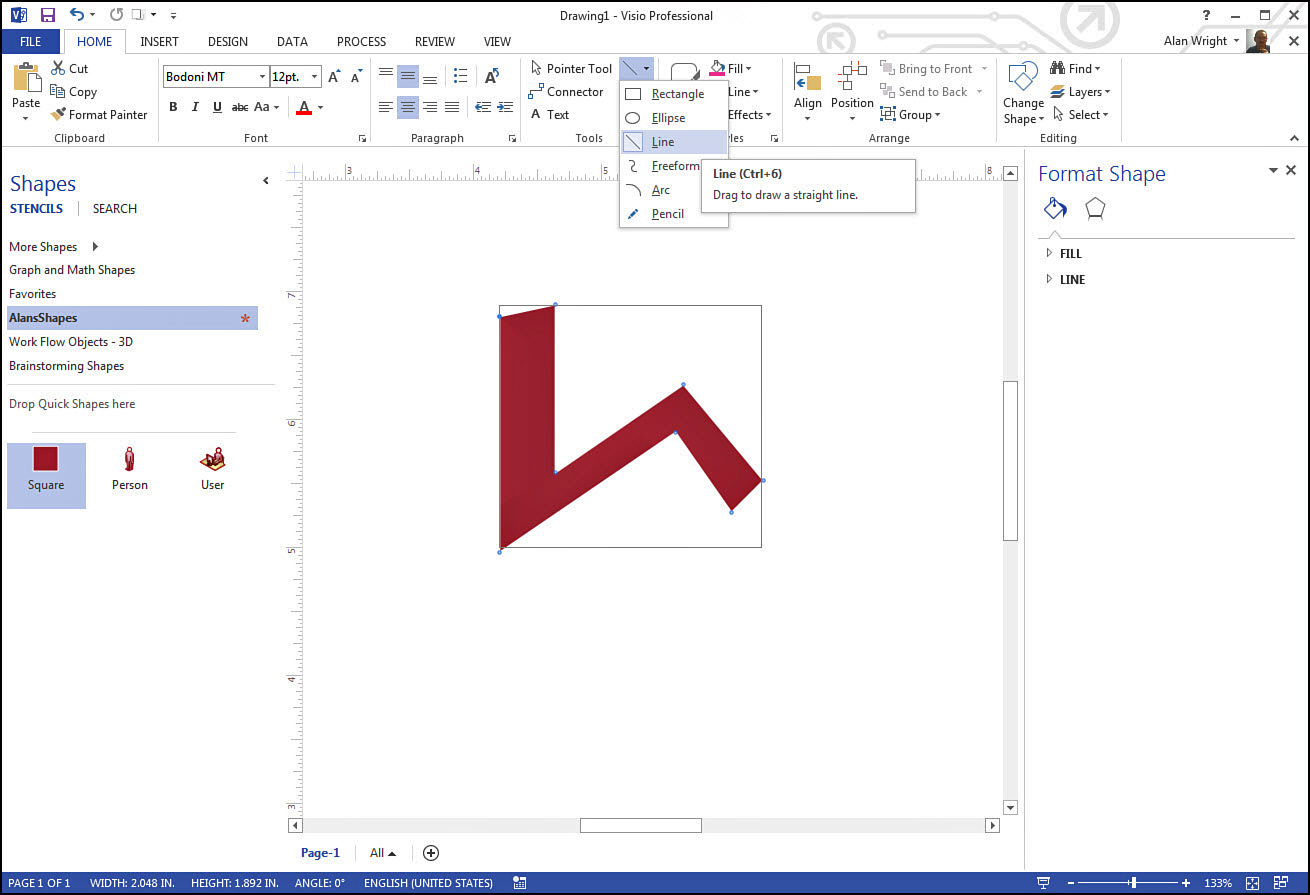This screenshot has width=1310, height=895.
Task: Choose Ellipse from drawing tools menu
Action: point(674,118)
